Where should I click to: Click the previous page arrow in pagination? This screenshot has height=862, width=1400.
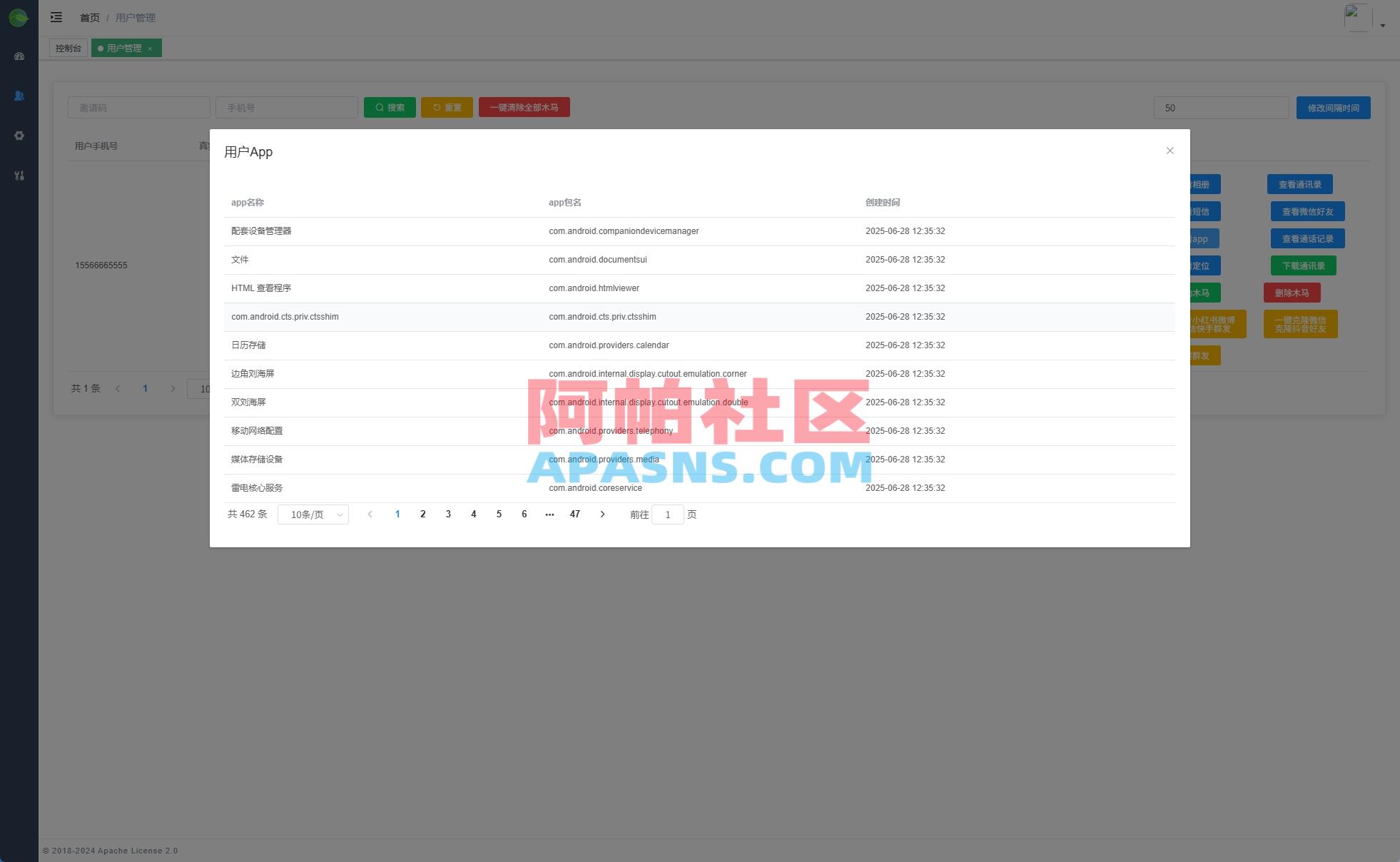370,514
